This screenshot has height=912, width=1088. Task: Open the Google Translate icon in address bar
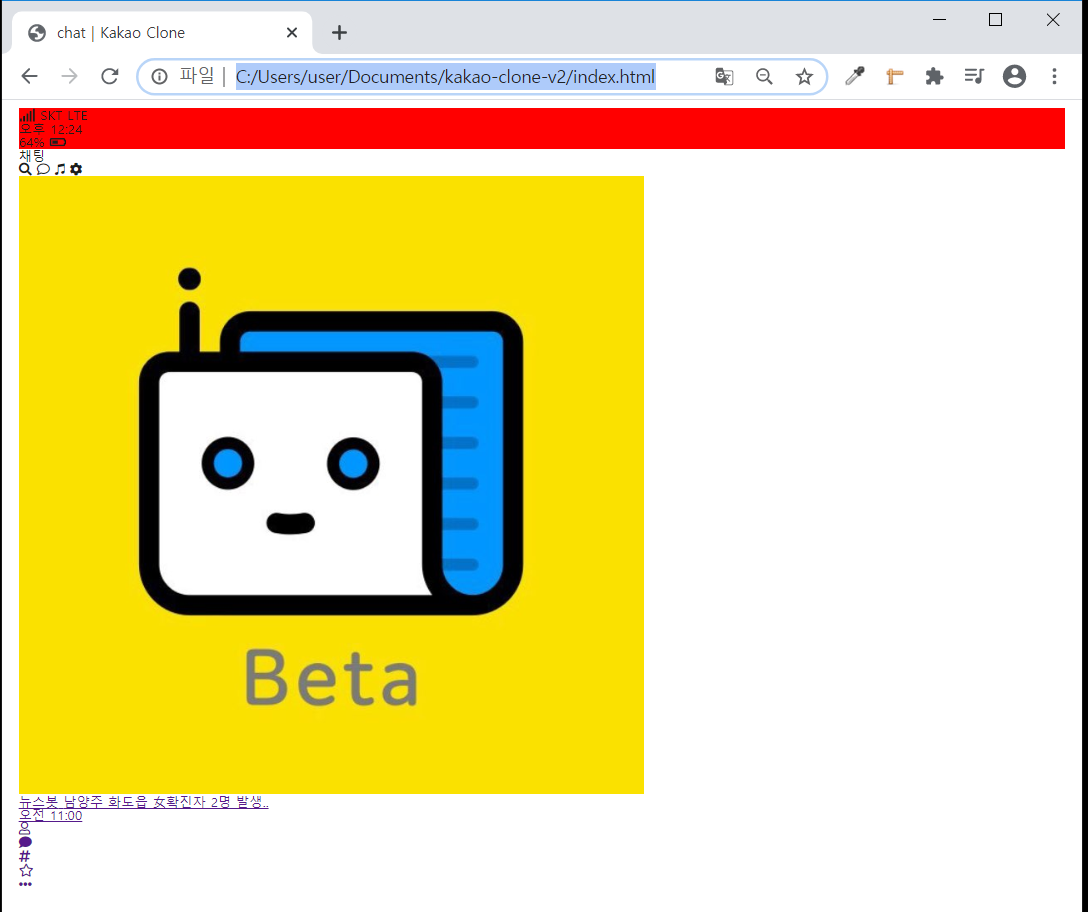(724, 76)
